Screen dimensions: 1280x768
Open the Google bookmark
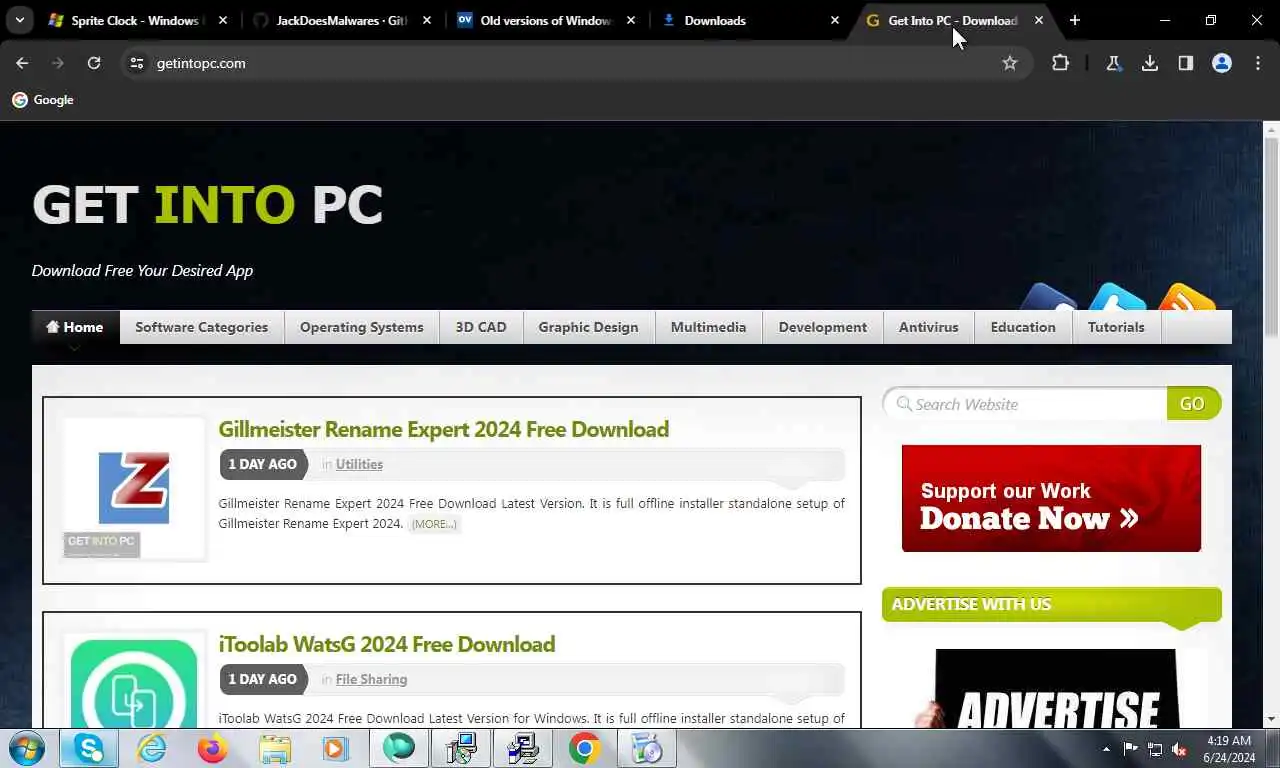(43, 100)
